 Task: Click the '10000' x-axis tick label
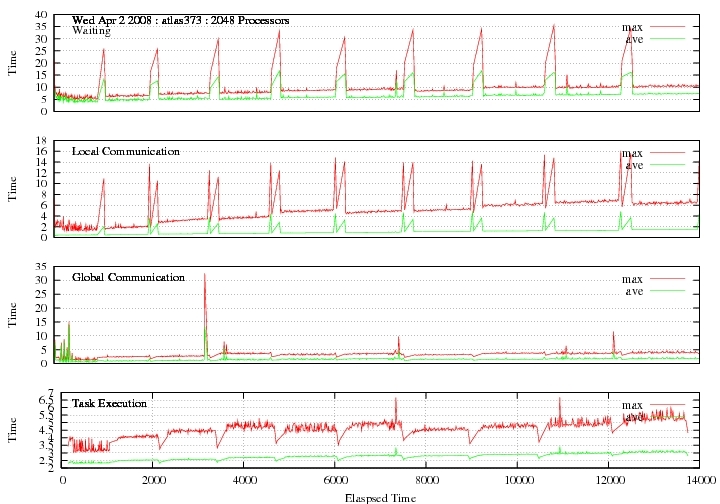coord(518,480)
